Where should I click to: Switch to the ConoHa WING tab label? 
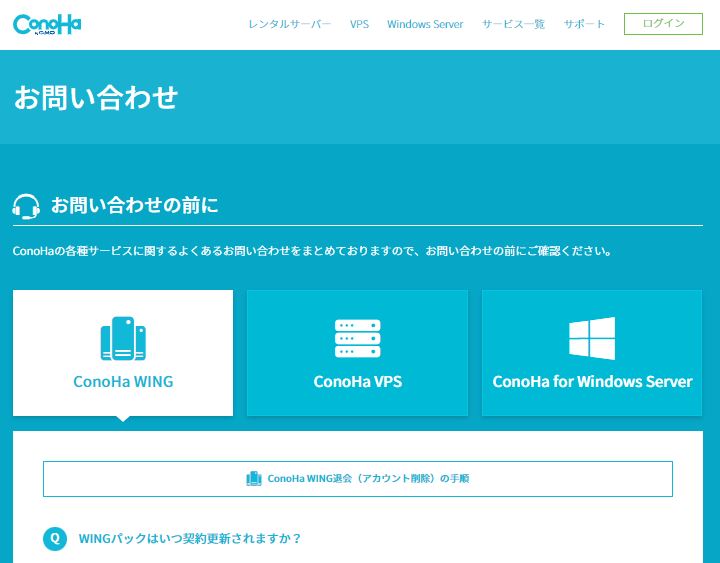click(123, 382)
